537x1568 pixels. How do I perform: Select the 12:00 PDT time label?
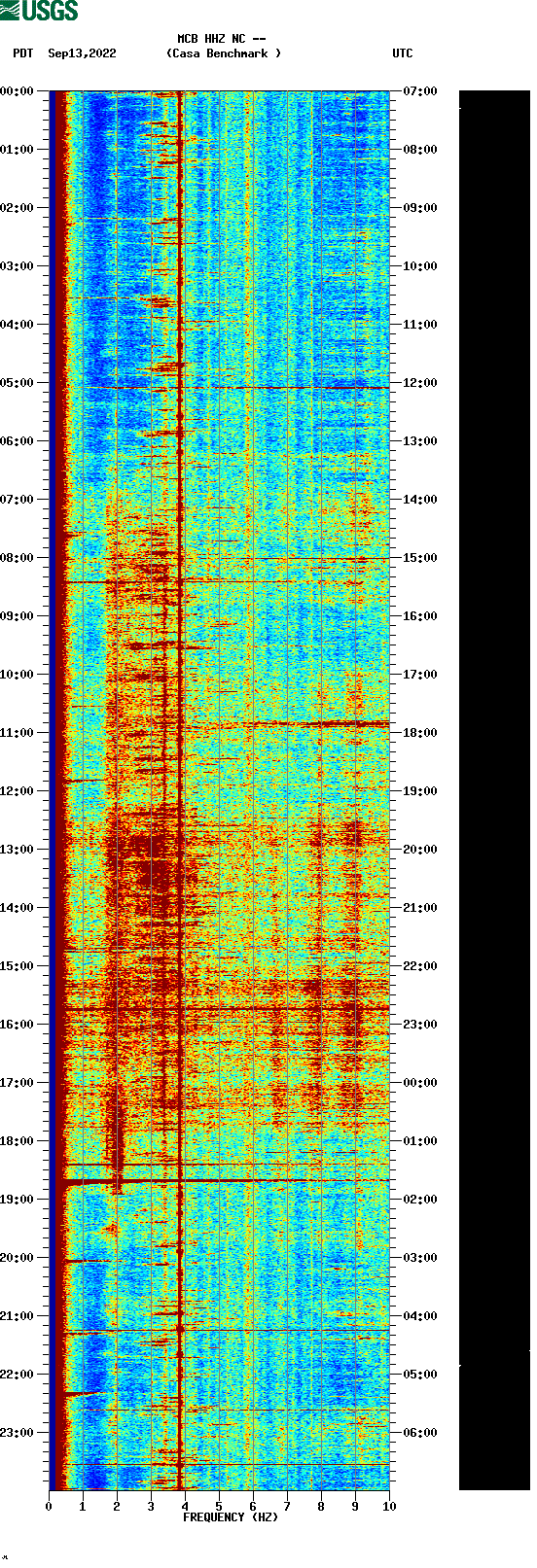click(18, 791)
